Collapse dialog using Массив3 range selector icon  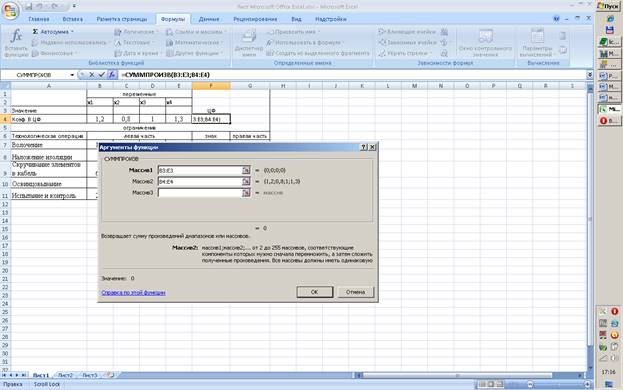click(246, 193)
